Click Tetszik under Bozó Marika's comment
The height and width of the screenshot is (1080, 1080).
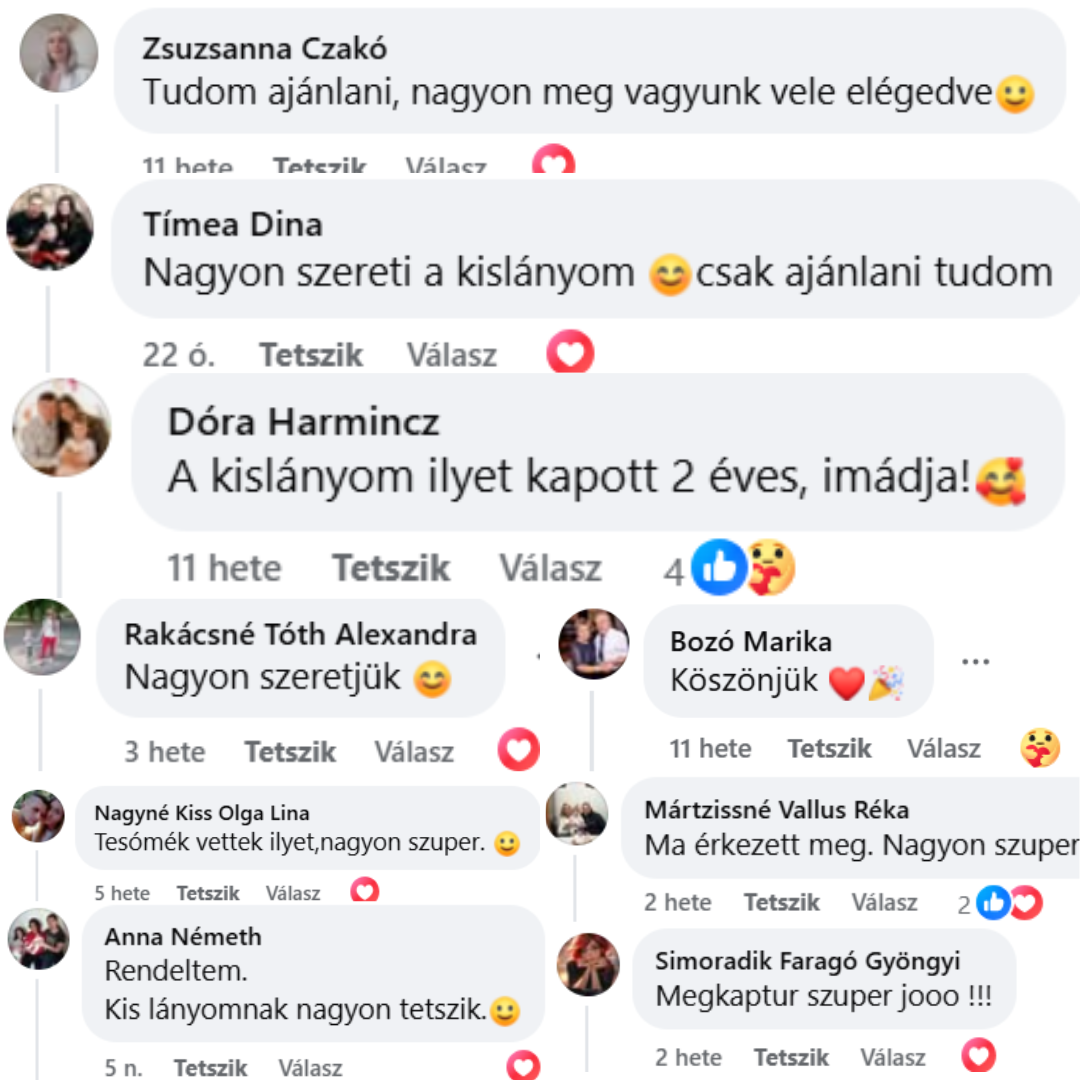pyautogui.click(x=829, y=749)
